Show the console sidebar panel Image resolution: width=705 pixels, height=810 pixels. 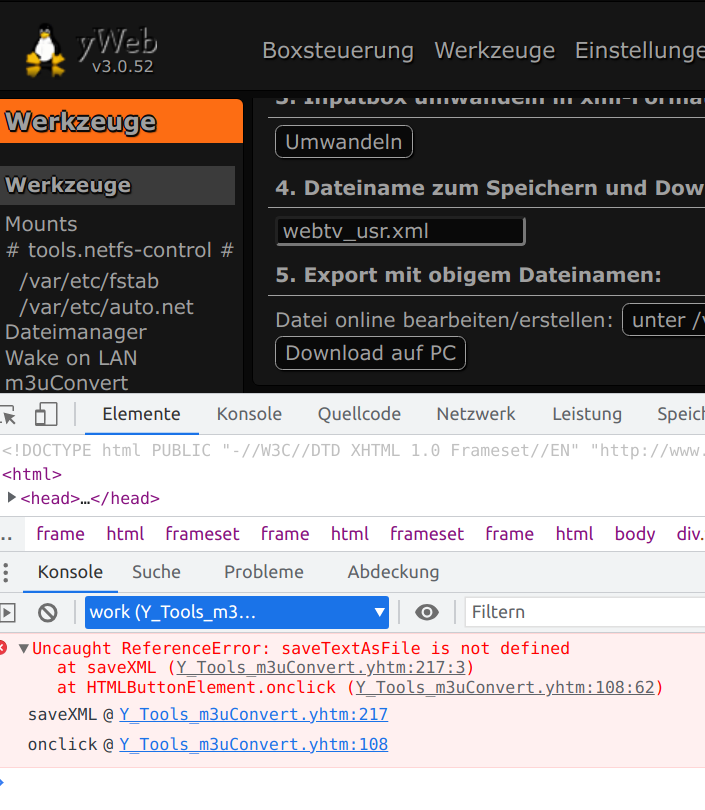tap(8, 612)
